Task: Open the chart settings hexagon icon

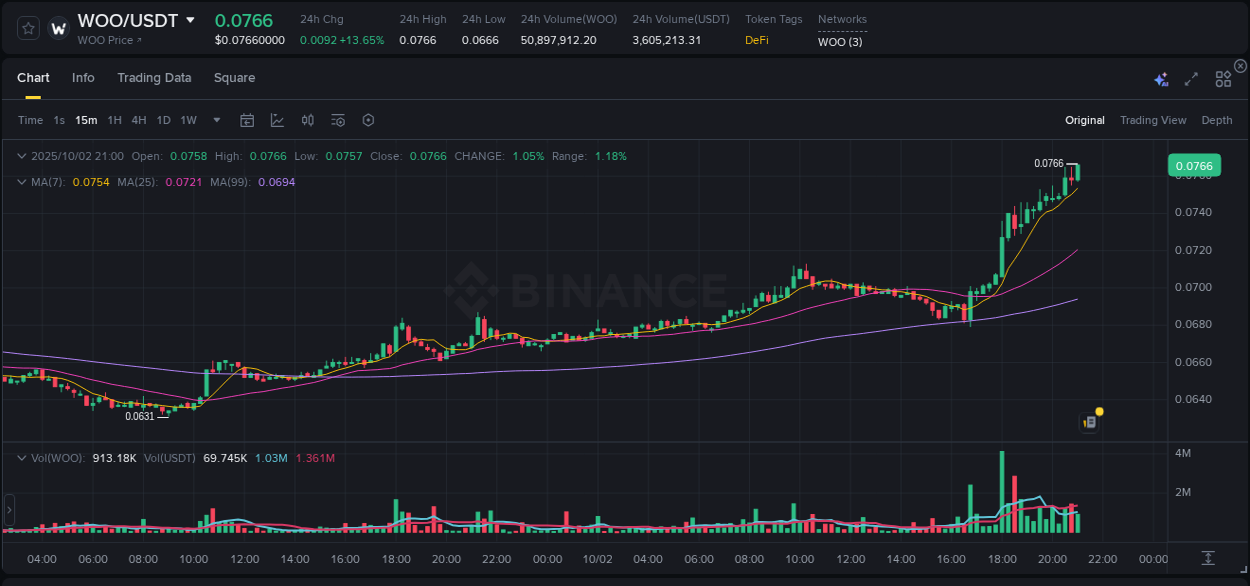Action: click(368, 119)
